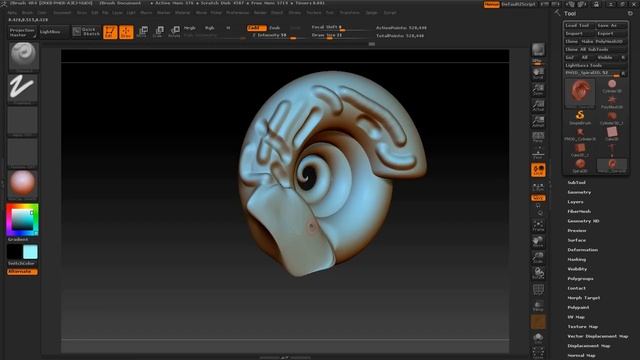640x360 pixels.
Task: Open the Alpha menu
Action: point(12,13)
